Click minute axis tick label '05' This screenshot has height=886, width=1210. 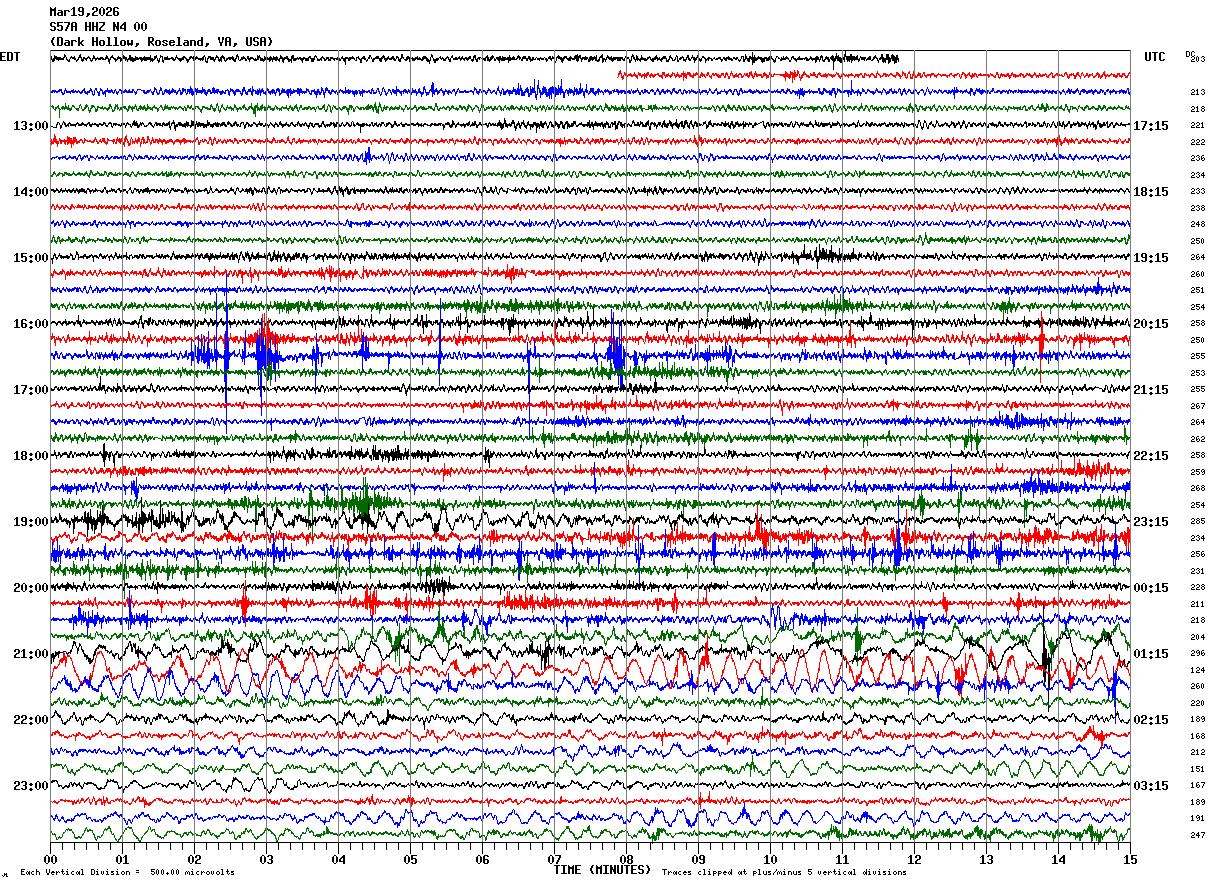click(410, 859)
